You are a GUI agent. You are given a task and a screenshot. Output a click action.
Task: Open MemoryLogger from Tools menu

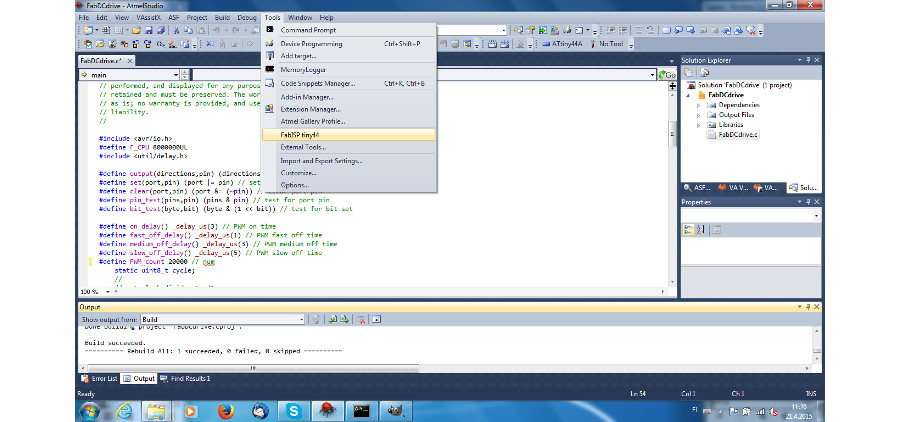348,69
